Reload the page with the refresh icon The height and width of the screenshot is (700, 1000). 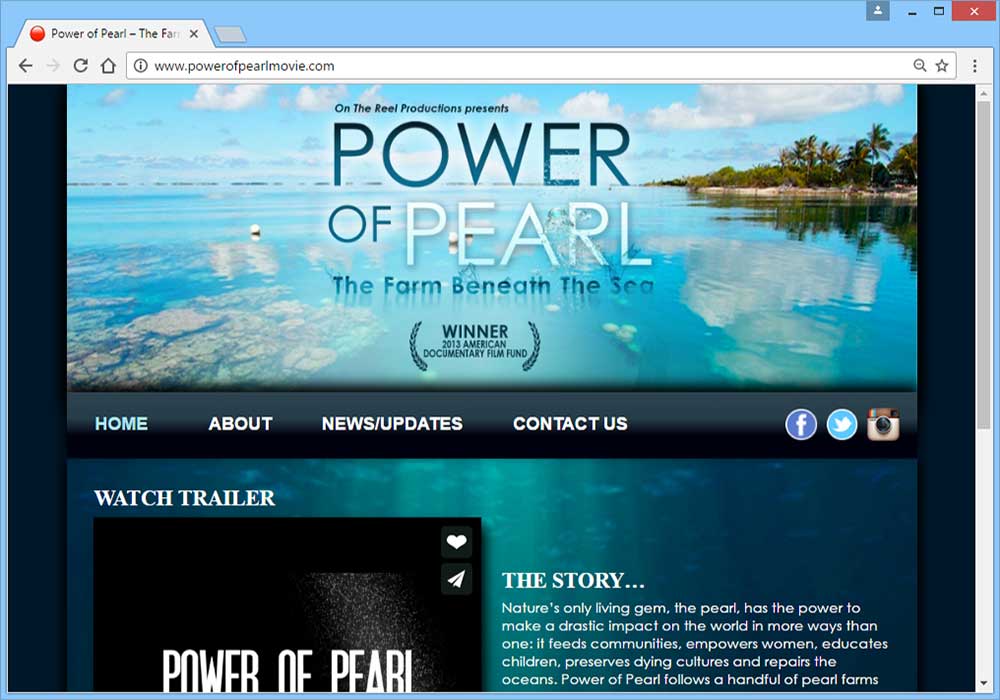click(80, 66)
